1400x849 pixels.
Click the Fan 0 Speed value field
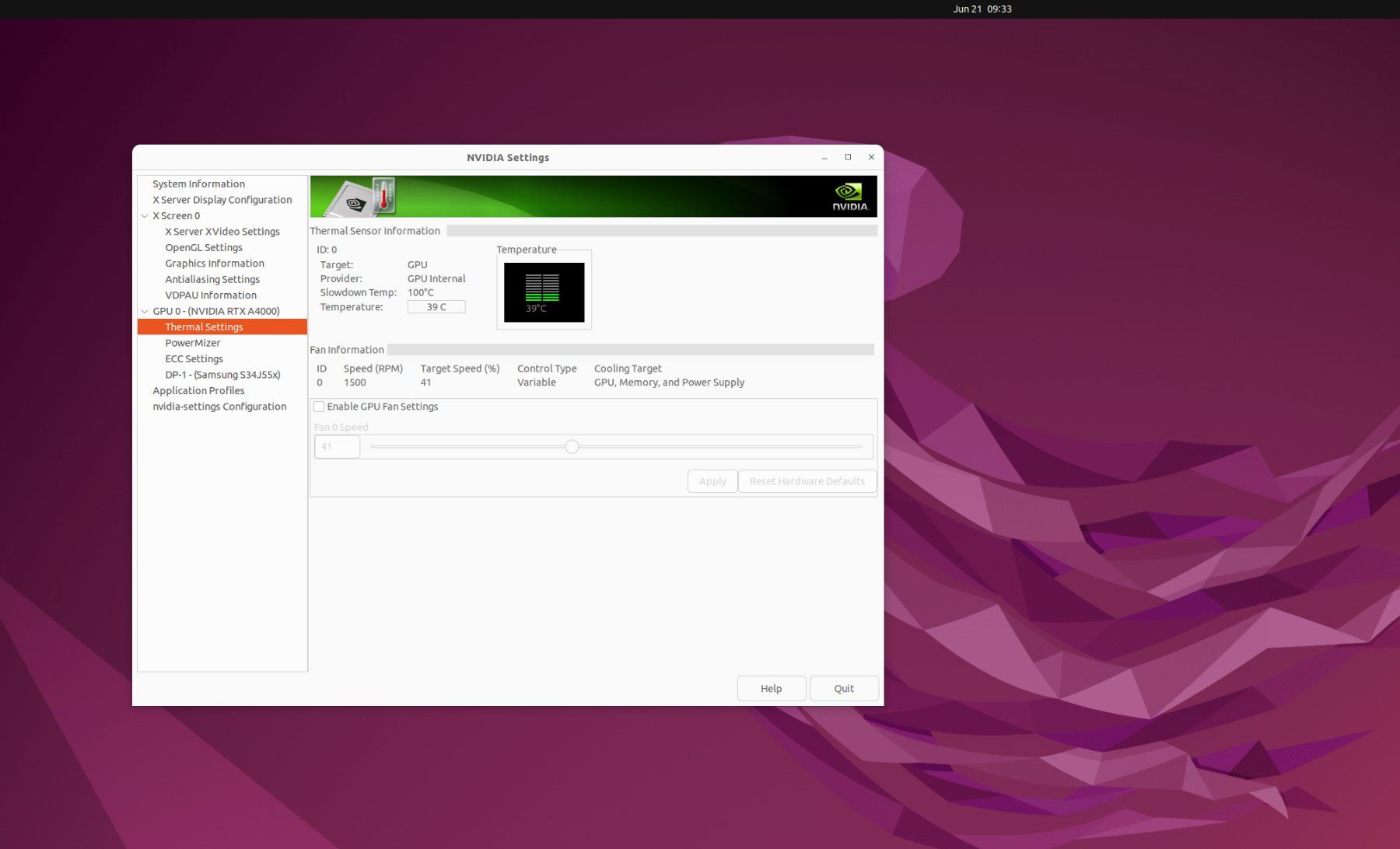(x=337, y=447)
